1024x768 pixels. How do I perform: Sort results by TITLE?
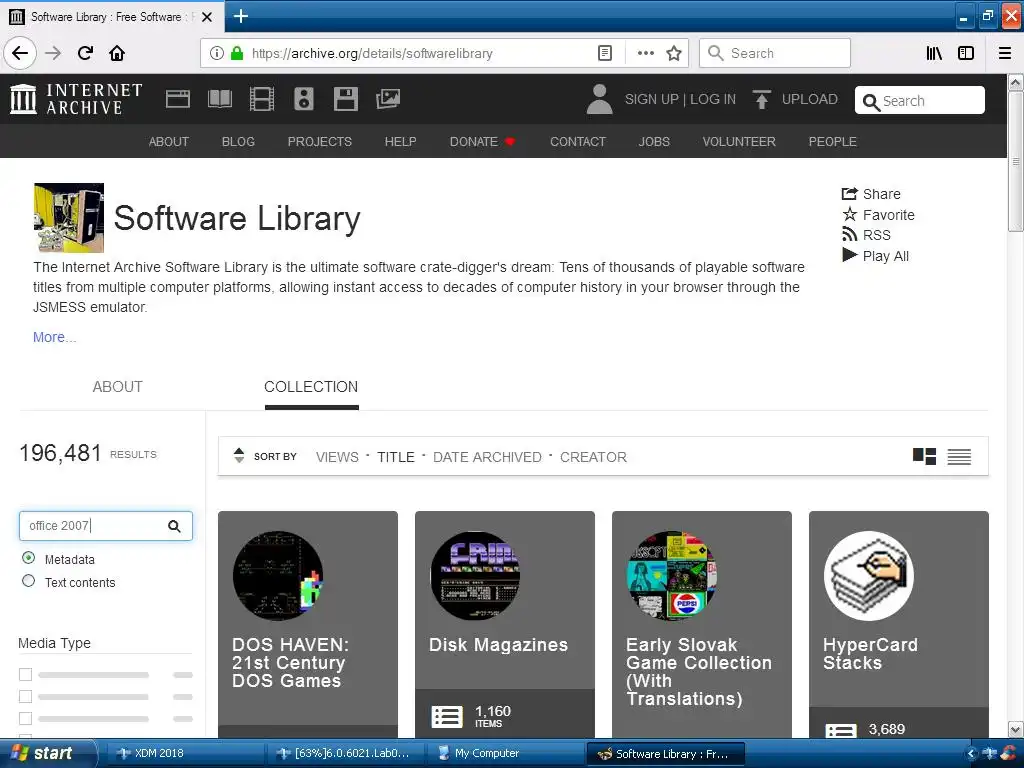[x=396, y=457]
